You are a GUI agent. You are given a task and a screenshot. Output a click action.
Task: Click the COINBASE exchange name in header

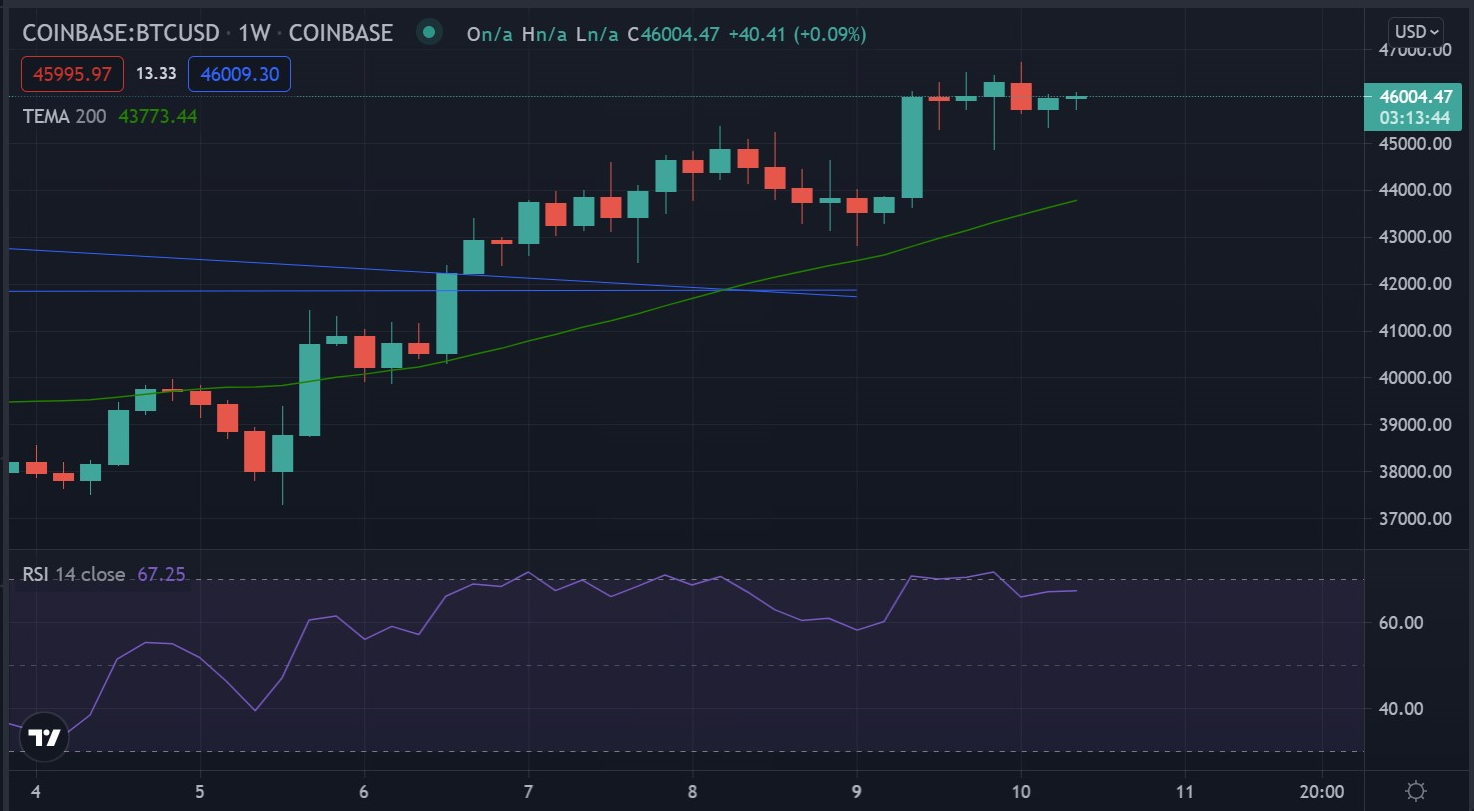coord(341,33)
